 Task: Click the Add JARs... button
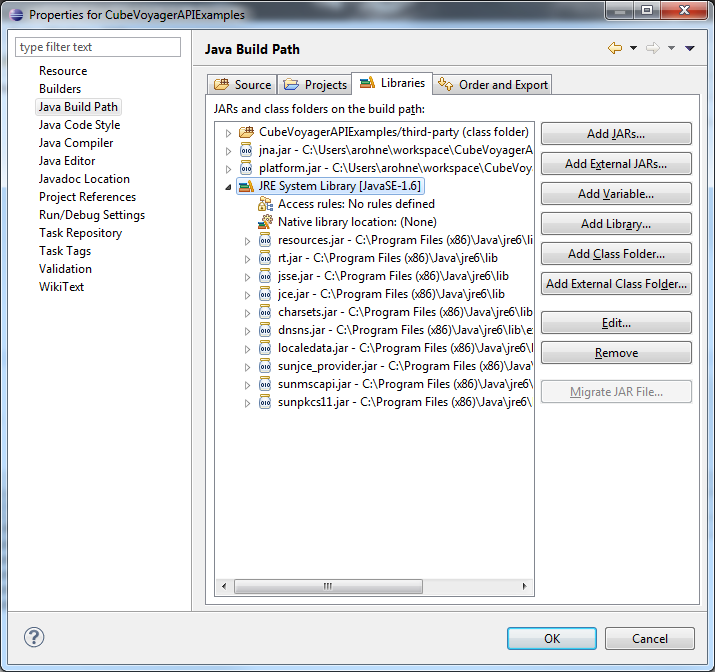pos(616,134)
